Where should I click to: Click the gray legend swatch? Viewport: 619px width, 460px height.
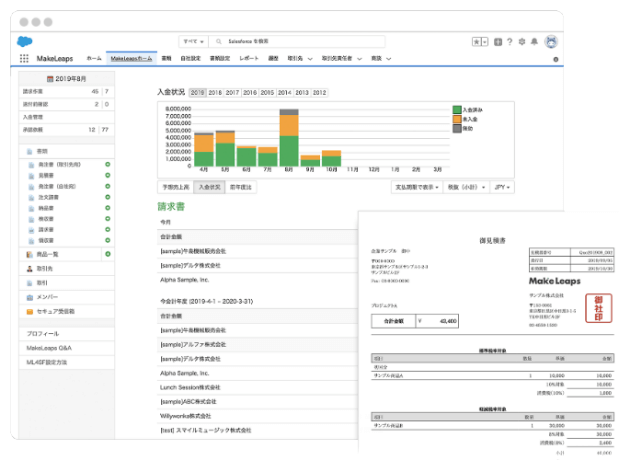(x=457, y=129)
